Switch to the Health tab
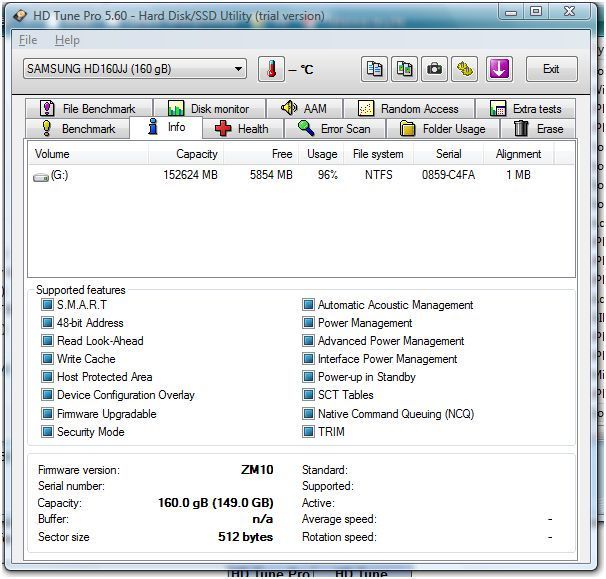The image size is (606, 579). click(x=241, y=129)
